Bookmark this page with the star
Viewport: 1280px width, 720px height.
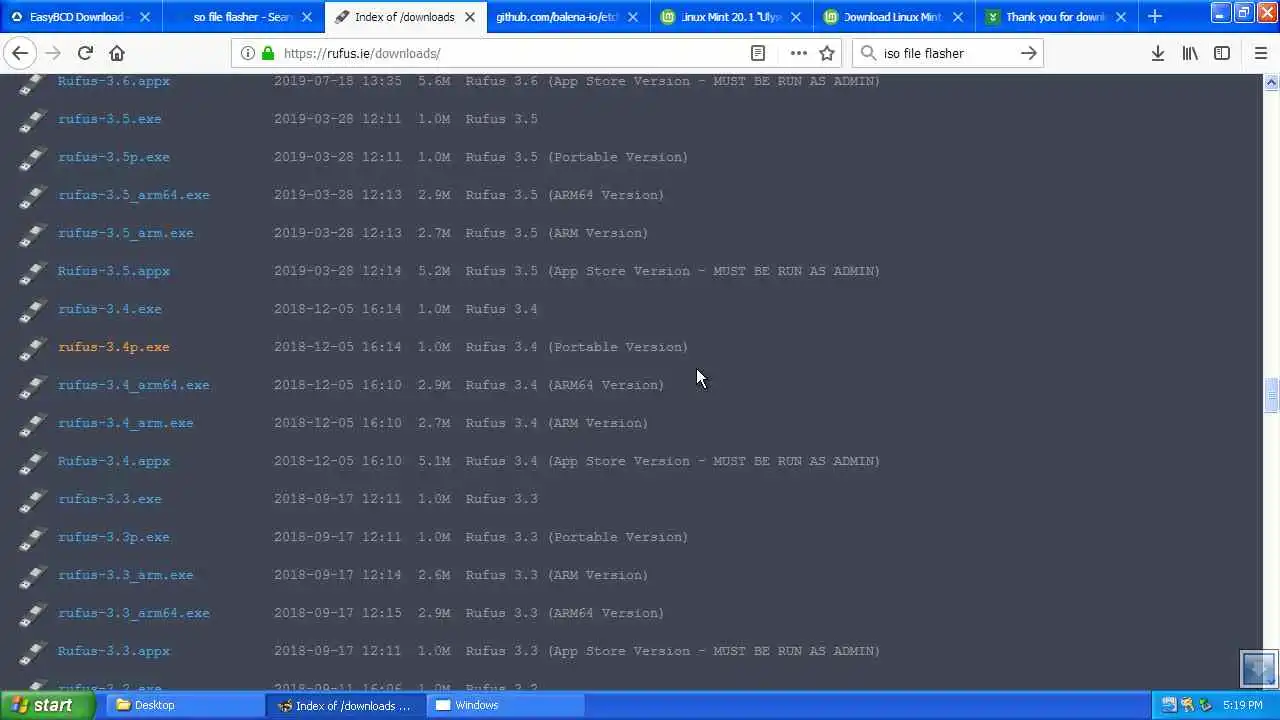click(x=827, y=53)
